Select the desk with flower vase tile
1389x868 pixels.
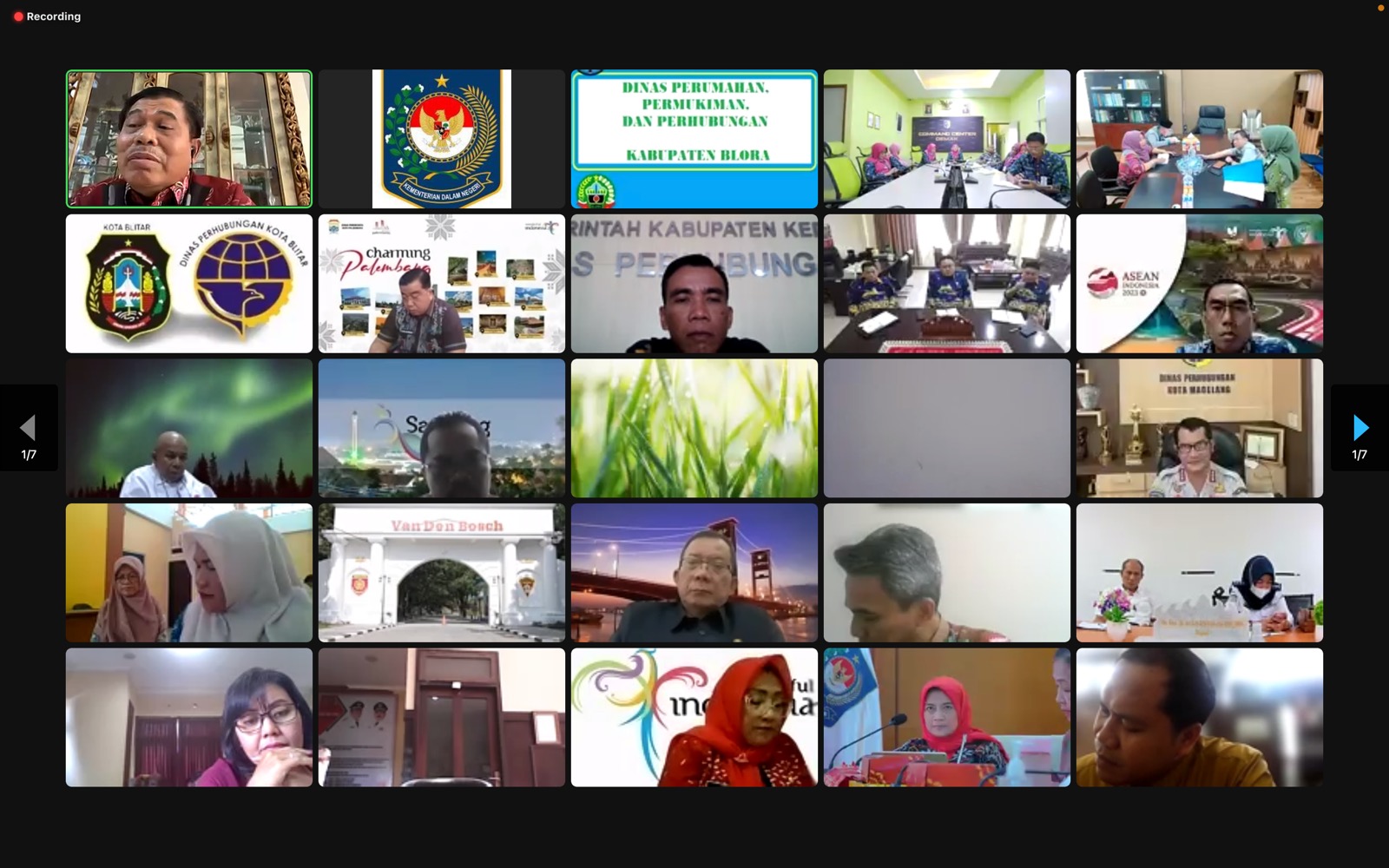tap(1199, 573)
